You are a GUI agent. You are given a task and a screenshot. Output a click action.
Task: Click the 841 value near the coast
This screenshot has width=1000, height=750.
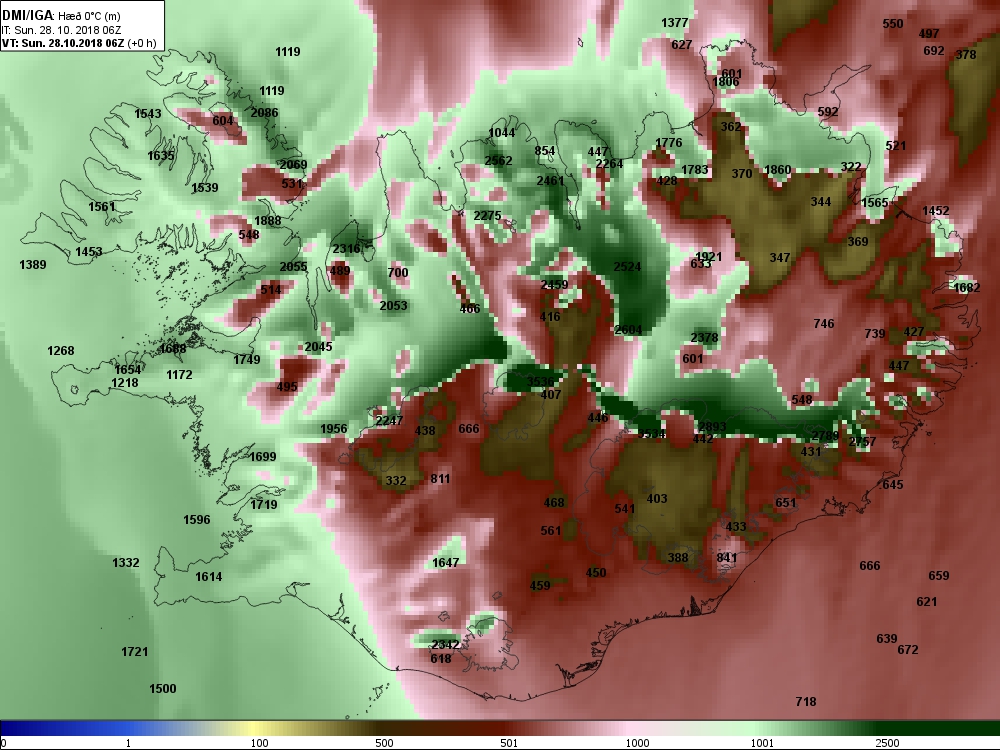[x=727, y=557]
